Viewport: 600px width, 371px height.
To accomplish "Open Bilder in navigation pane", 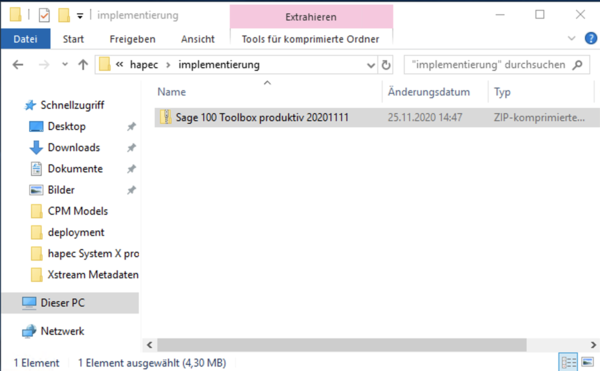I will 61,190.
